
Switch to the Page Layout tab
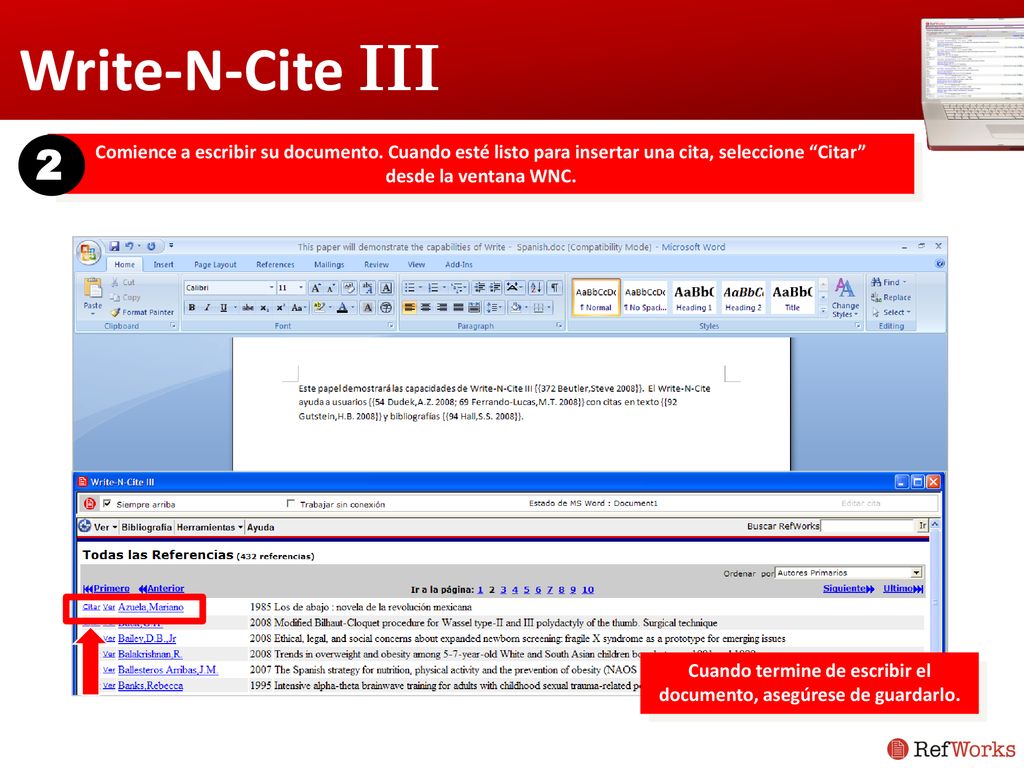215,264
